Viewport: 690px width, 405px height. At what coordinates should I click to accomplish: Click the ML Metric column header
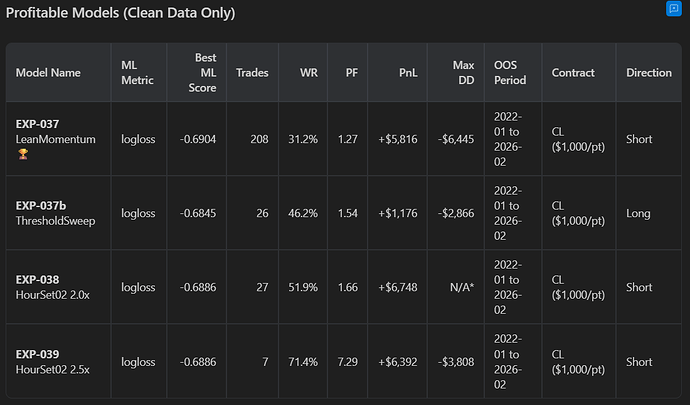click(137, 73)
